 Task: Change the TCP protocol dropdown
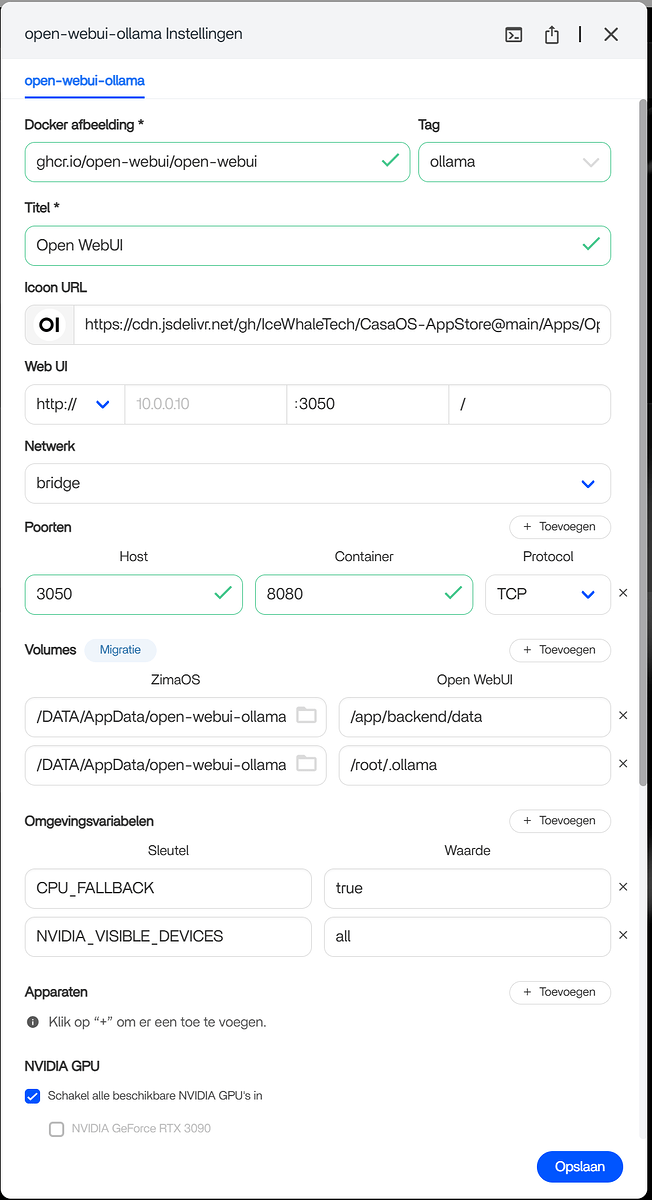coord(547,594)
